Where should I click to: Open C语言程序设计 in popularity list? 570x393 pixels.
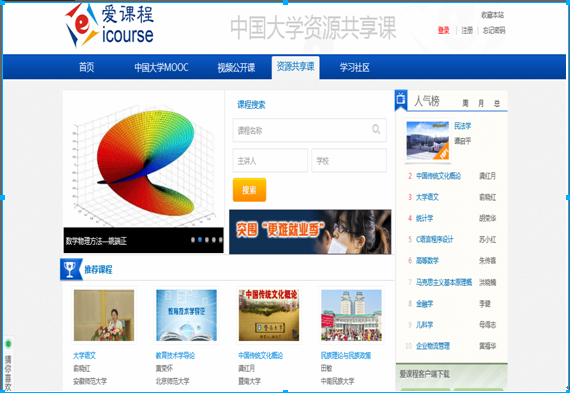pyautogui.click(x=435, y=239)
